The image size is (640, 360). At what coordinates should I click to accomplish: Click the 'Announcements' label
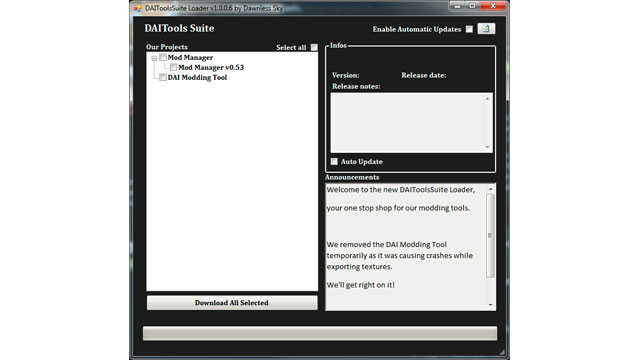click(352, 177)
